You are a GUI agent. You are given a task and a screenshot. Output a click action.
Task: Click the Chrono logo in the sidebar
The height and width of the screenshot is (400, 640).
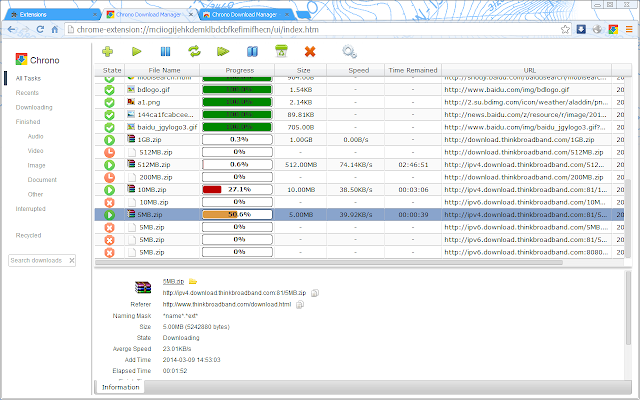21,60
